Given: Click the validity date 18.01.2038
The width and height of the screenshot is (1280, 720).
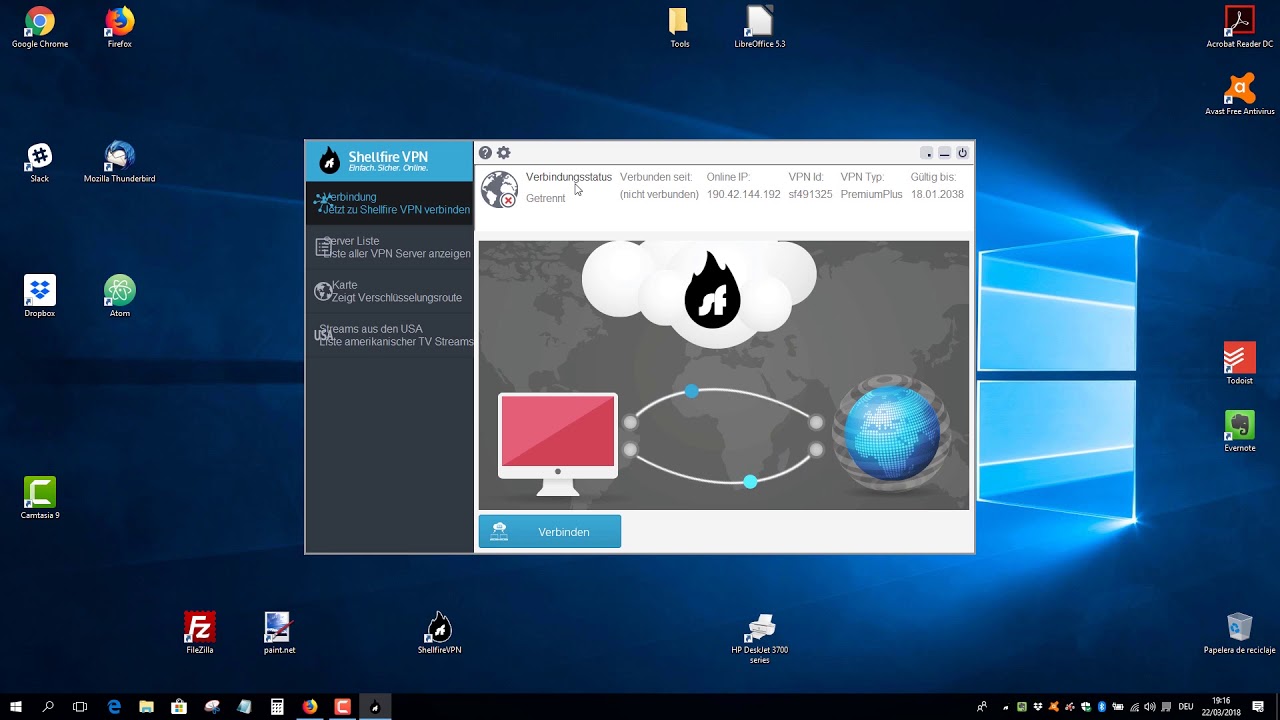Looking at the screenshot, I should [937, 194].
